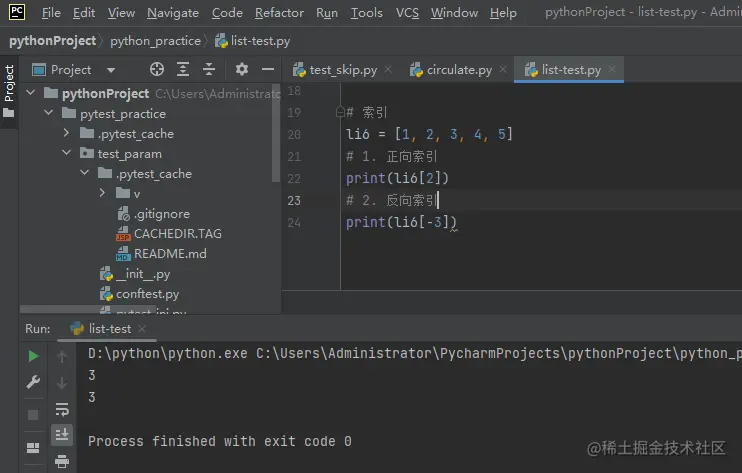Collapse the nested .pytest_cache folder

84,173
